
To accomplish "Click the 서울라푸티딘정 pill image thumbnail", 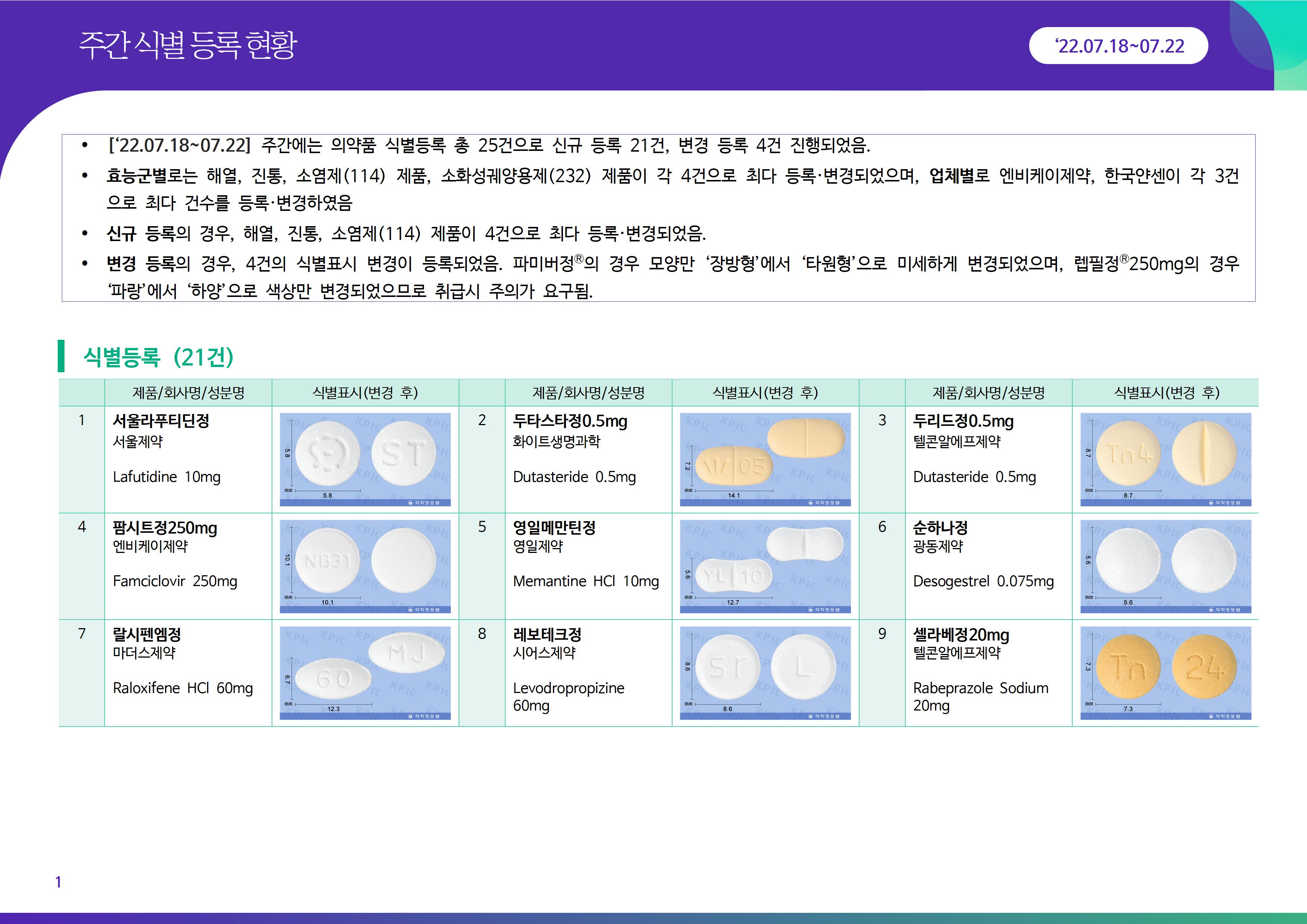I will [365, 459].
